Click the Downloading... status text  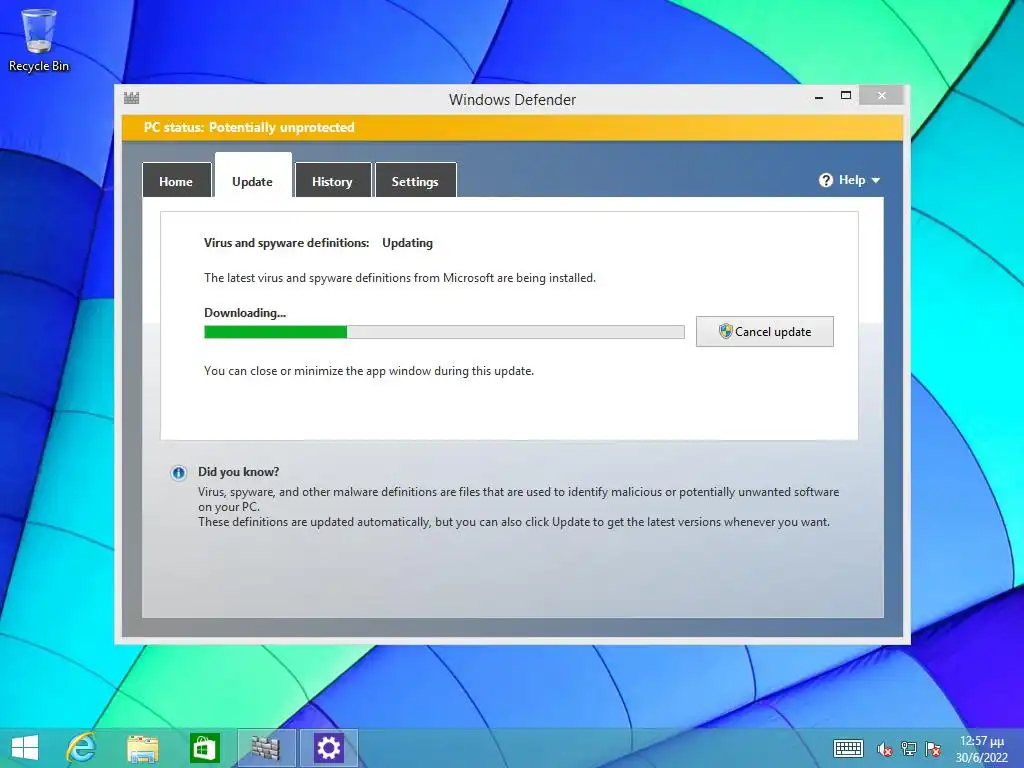pos(245,313)
